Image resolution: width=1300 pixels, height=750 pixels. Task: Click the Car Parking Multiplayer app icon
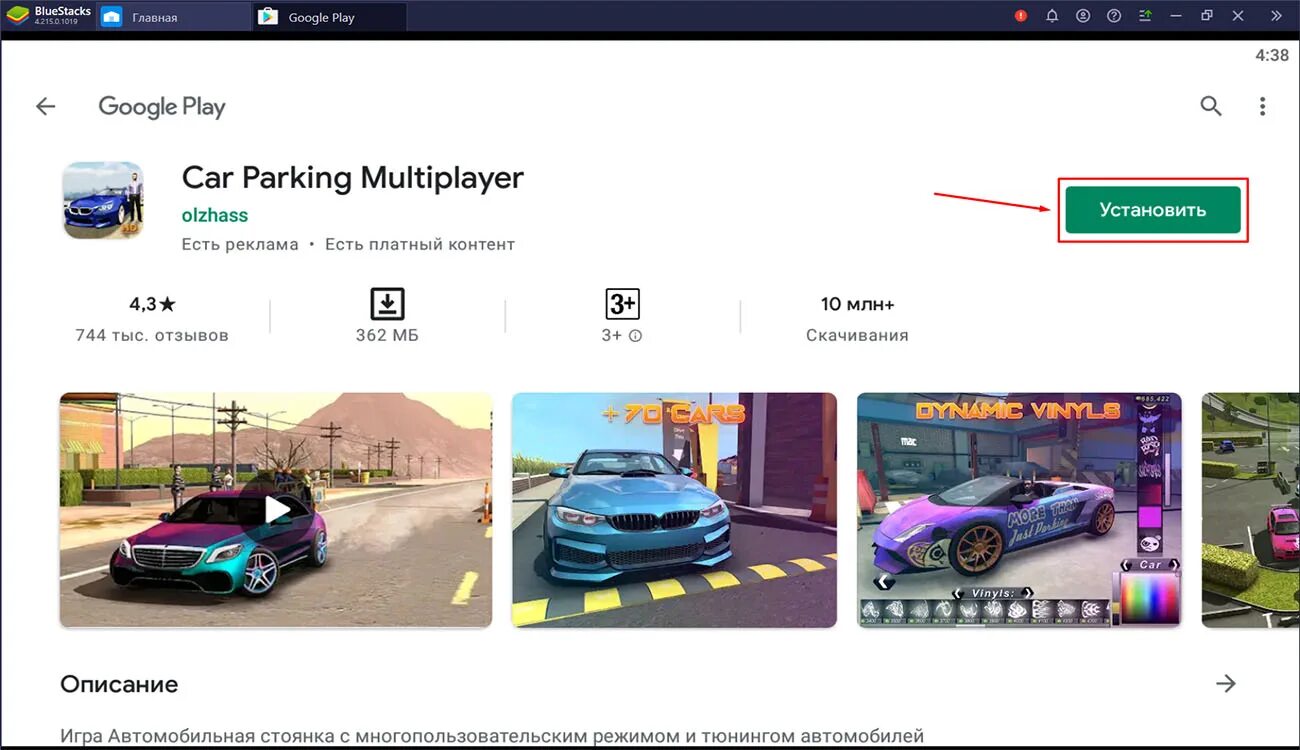(x=103, y=200)
